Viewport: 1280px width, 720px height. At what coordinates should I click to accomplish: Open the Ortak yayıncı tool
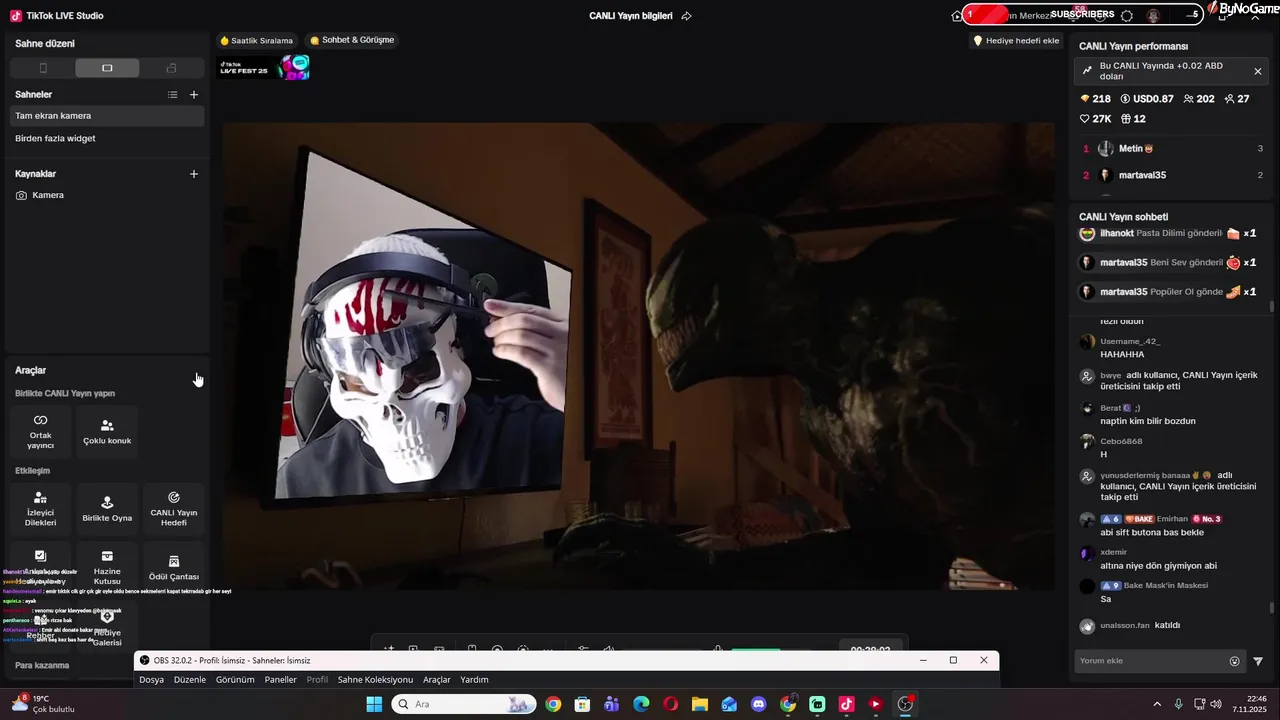(x=41, y=431)
